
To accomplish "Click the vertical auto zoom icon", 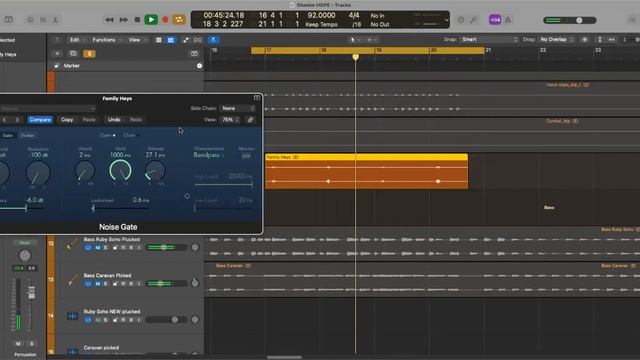I will click(x=600, y=40).
